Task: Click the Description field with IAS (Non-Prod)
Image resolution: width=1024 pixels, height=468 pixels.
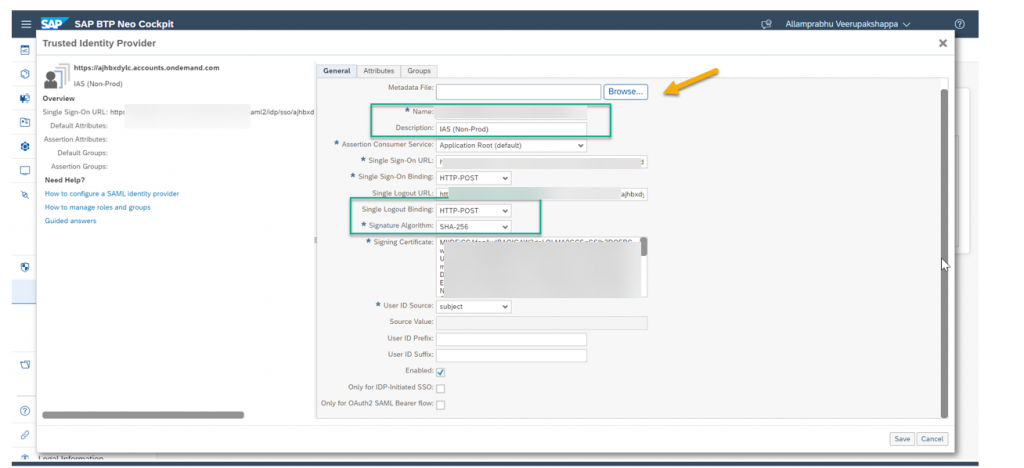Action: (x=511, y=129)
